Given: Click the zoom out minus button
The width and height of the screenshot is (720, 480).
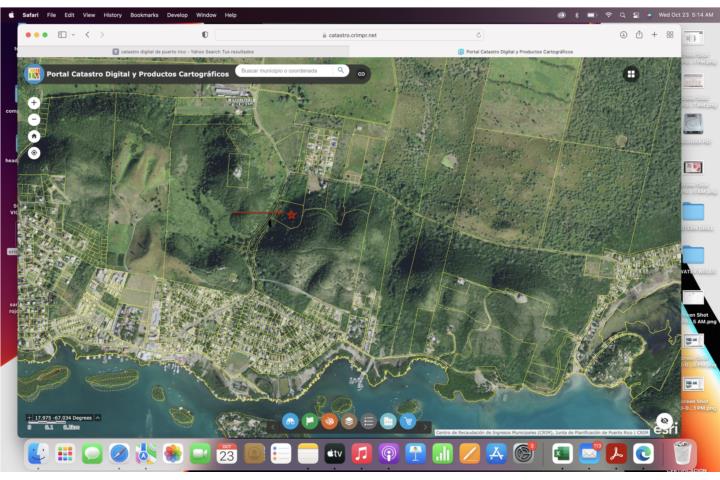Looking at the screenshot, I should click(34, 119).
